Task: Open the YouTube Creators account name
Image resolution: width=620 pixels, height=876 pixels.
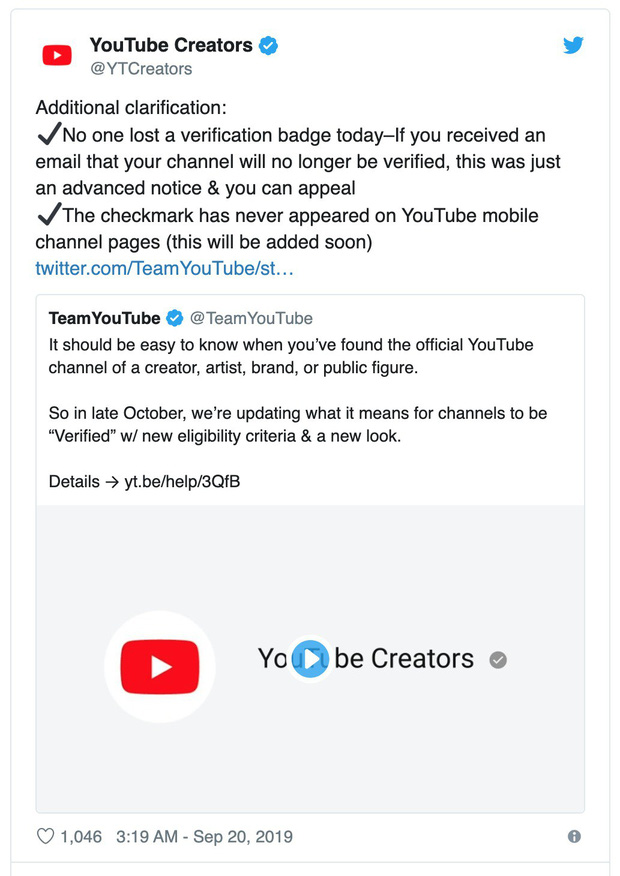Action: tap(171, 45)
